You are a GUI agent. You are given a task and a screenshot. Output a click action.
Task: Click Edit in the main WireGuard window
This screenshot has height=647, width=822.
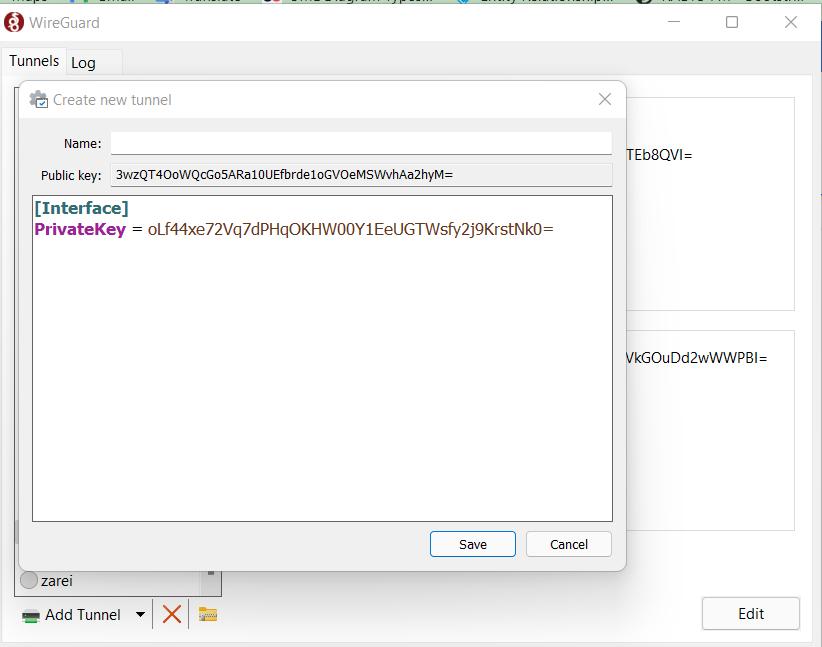[751, 613]
